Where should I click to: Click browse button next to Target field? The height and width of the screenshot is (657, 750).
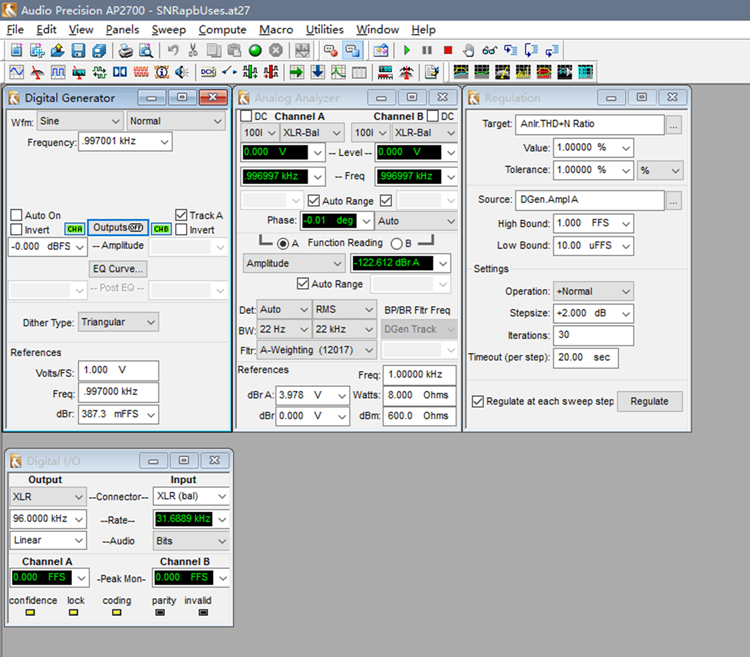(673, 125)
